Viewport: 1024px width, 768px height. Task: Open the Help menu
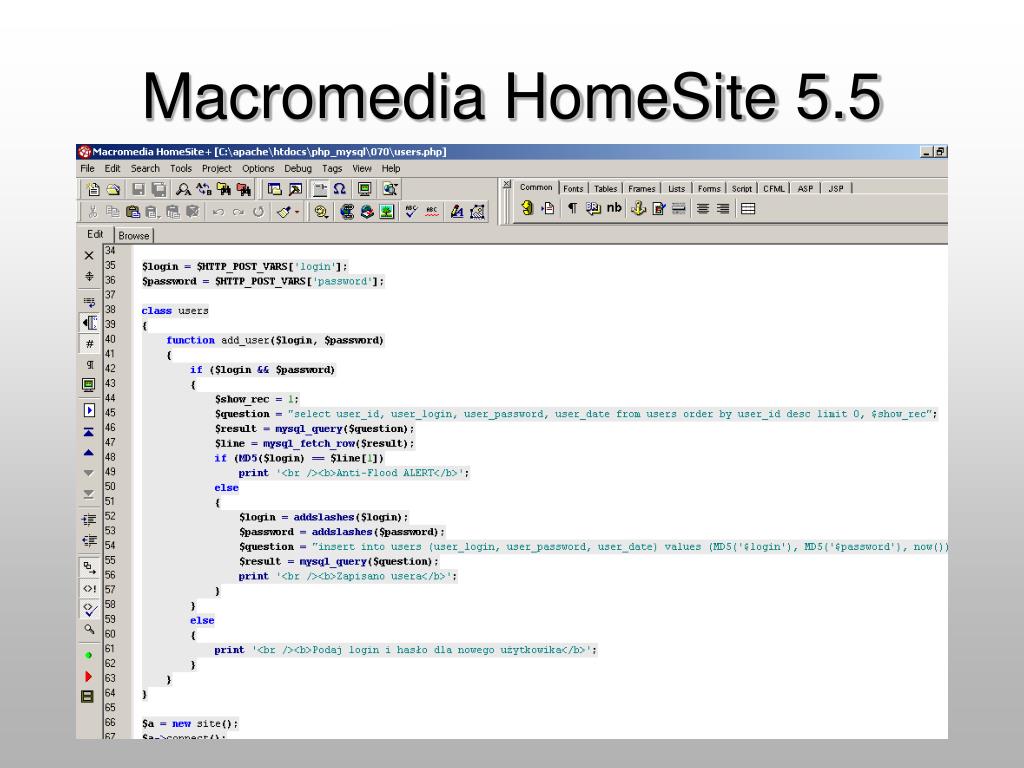point(391,168)
